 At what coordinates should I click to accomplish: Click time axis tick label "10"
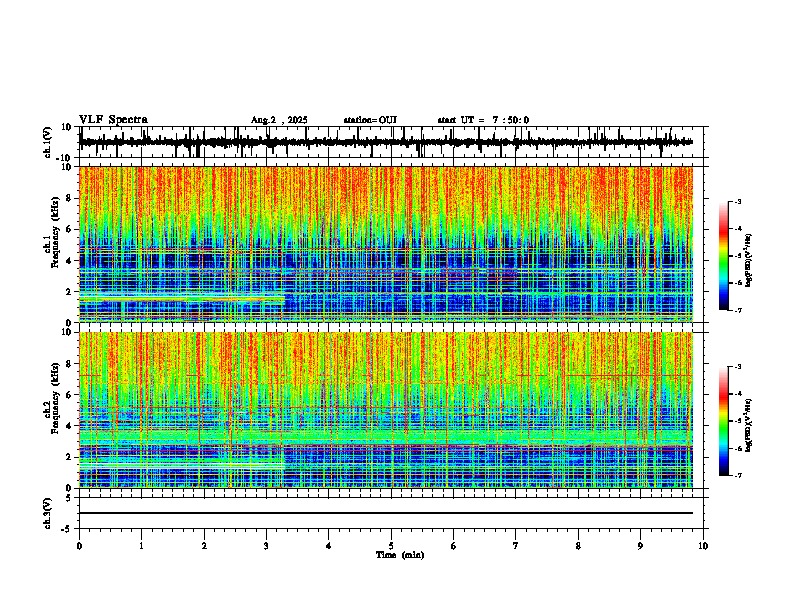[703, 546]
